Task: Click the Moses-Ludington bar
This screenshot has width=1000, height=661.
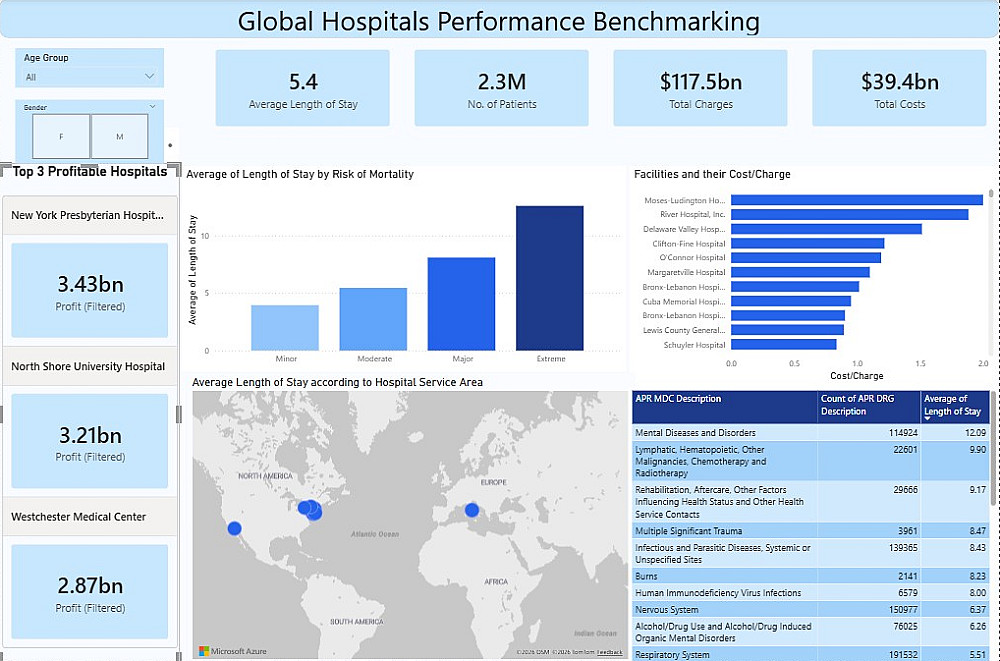Action: pos(857,200)
